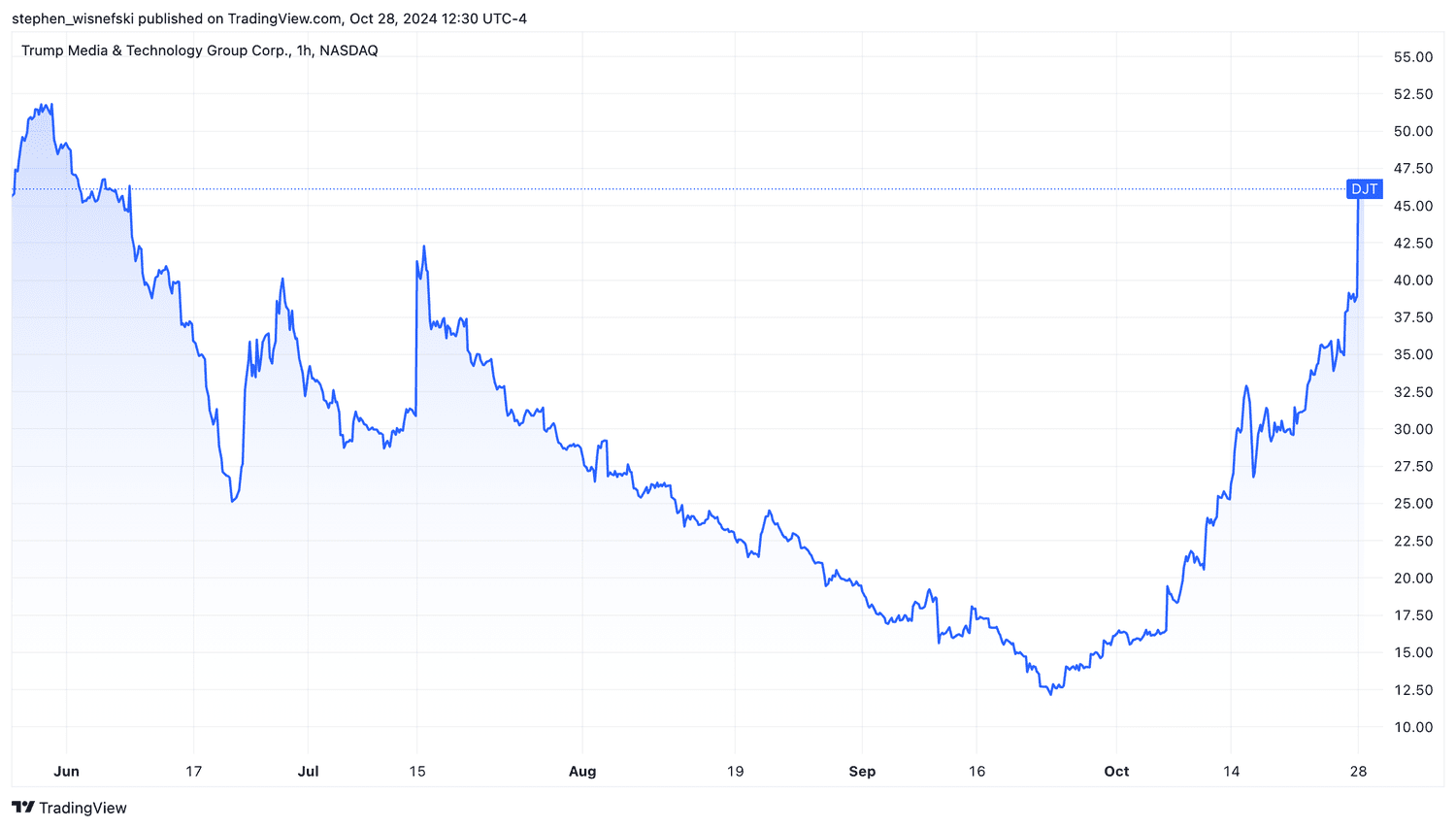1456x828 pixels.
Task: Click the chart title 'Trump Media & Technology Group Corp.'
Action: click(x=155, y=50)
